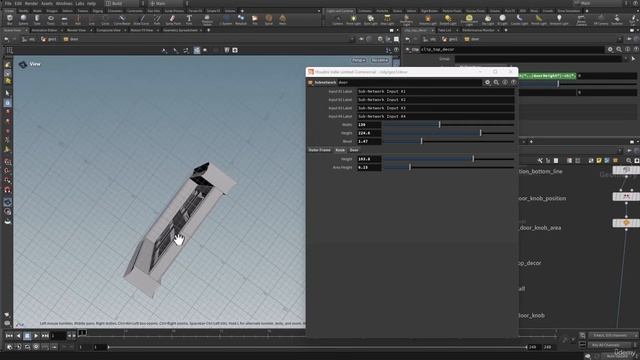Adjust the Bevel slider in subnetwork parameters

click(448, 141)
